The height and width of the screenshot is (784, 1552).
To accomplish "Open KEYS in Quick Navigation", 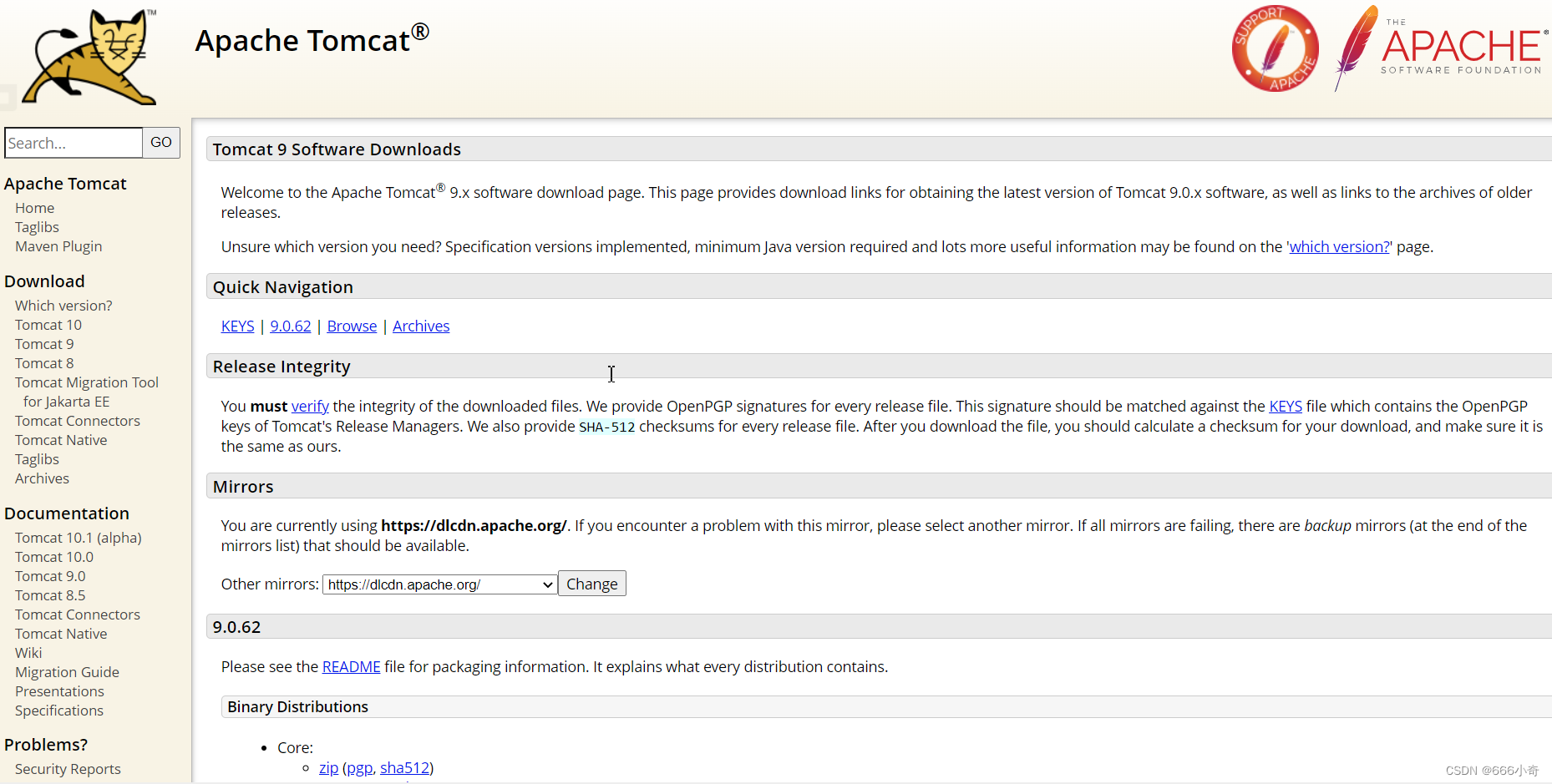I will [237, 326].
